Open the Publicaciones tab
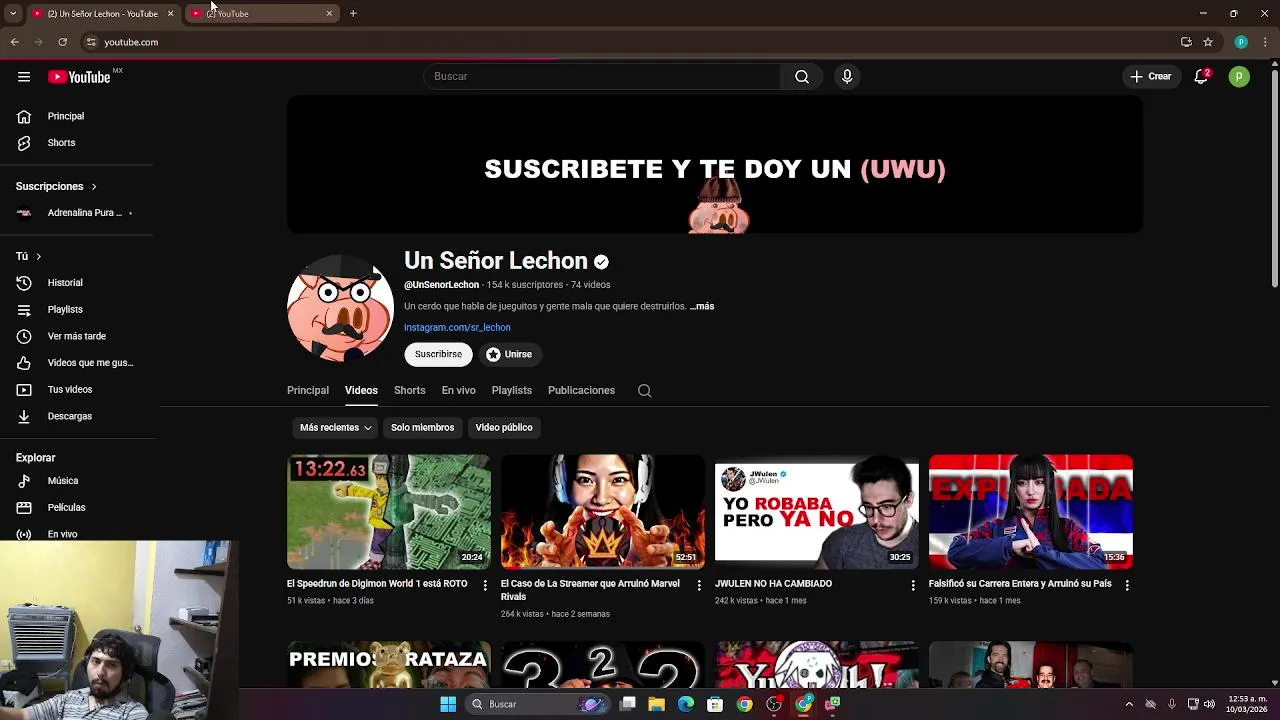Image resolution: width=1280 pixels, height=720 pixels. point(581,391)
